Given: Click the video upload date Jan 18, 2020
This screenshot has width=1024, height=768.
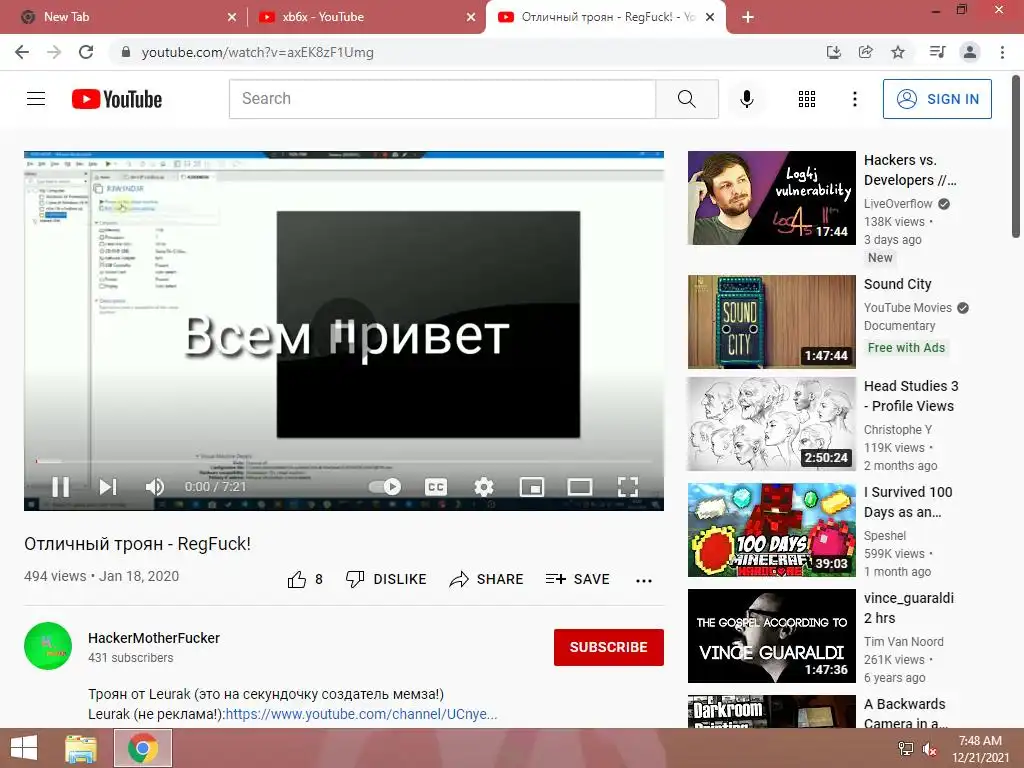Looking at the screenshot, I should pyautogui.click(x=138, y=577).
